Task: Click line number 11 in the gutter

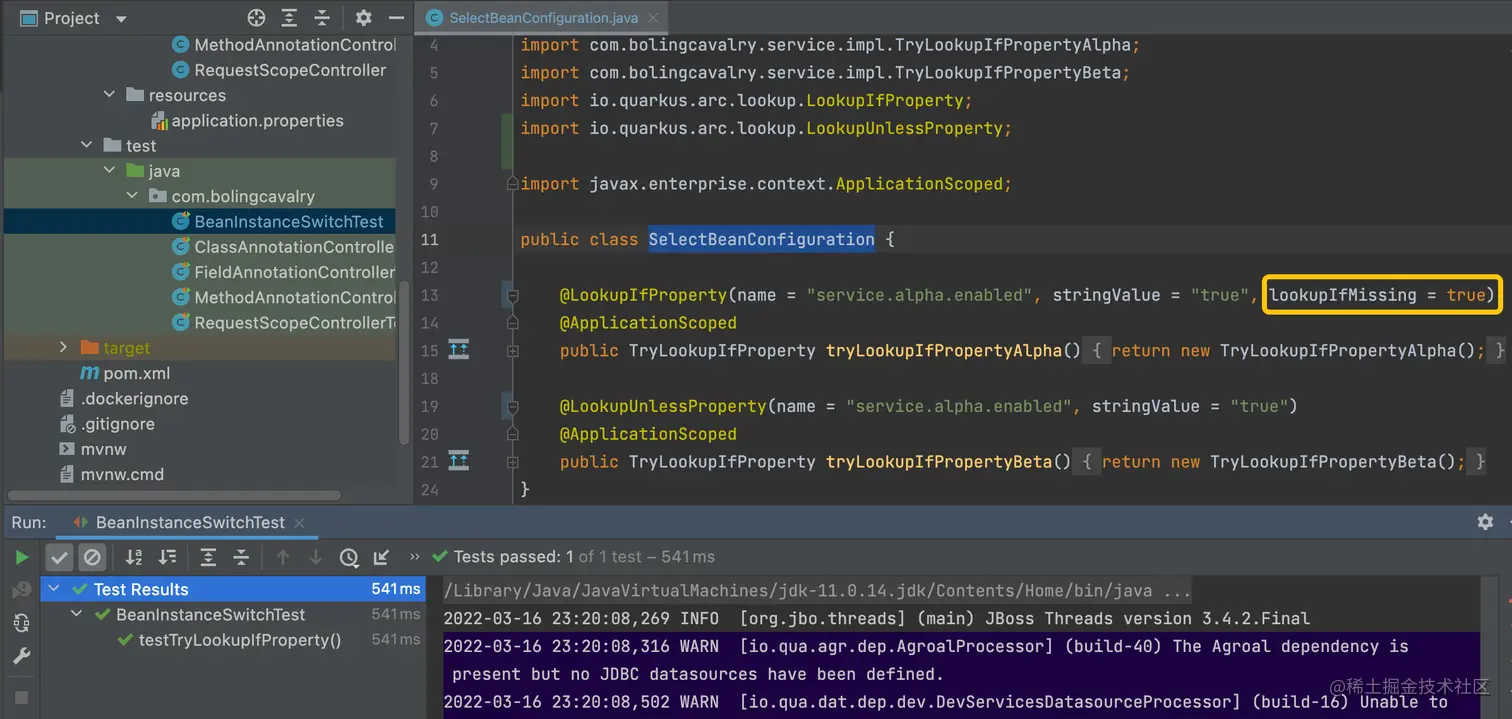Action: [429, 240]
